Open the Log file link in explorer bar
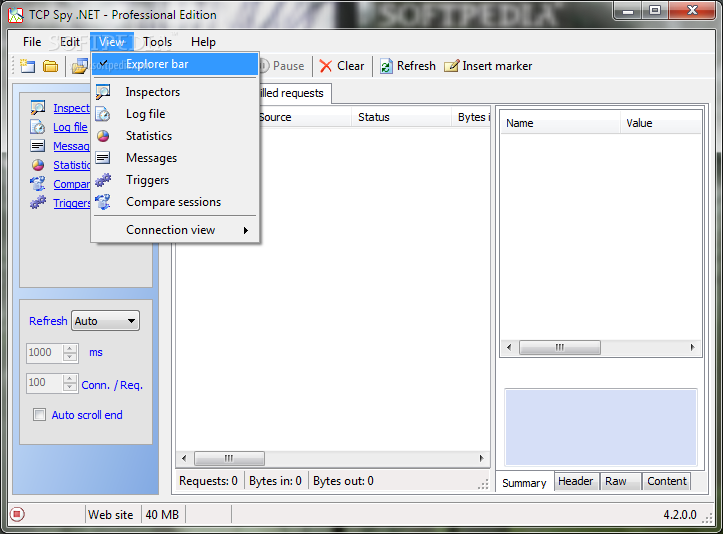 coord(70,127)
